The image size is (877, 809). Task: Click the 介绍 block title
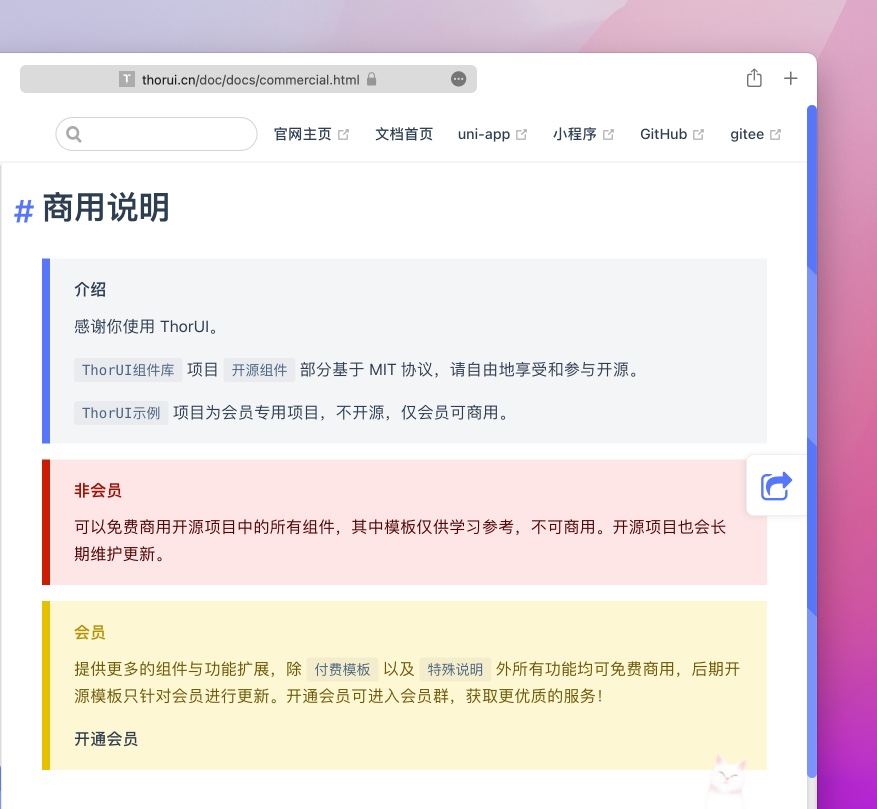[x=90, y=290]
